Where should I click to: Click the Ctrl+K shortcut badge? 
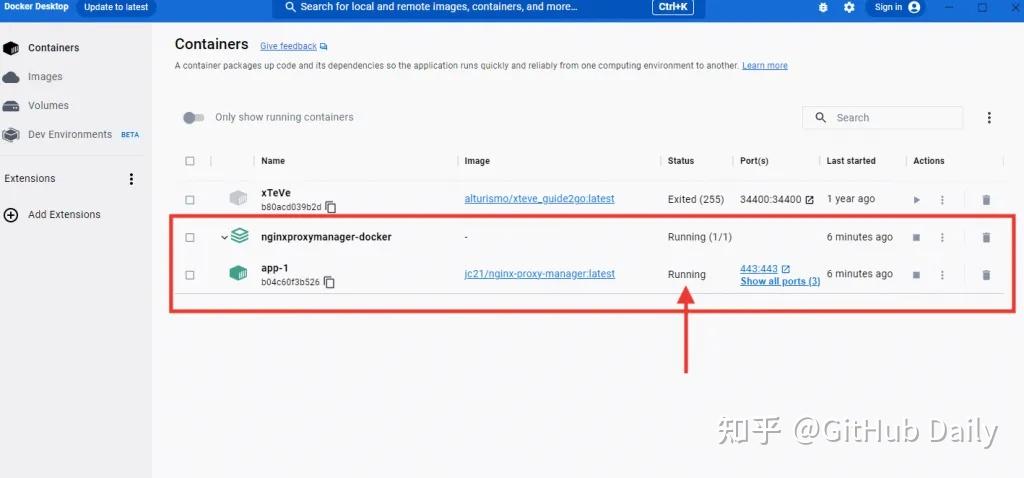coord(673,7)
